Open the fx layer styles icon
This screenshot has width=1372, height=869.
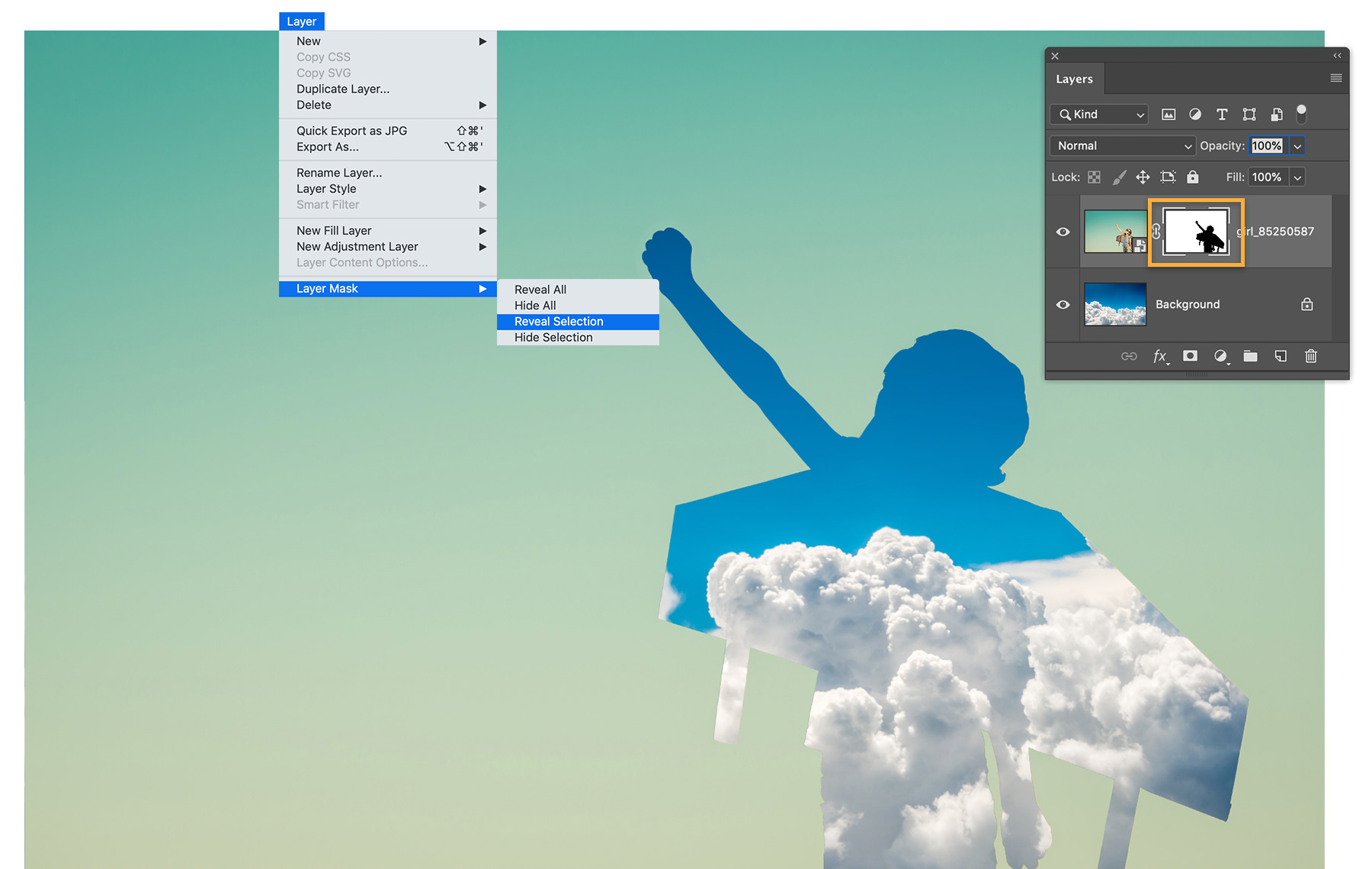(x=1160, y=356)
